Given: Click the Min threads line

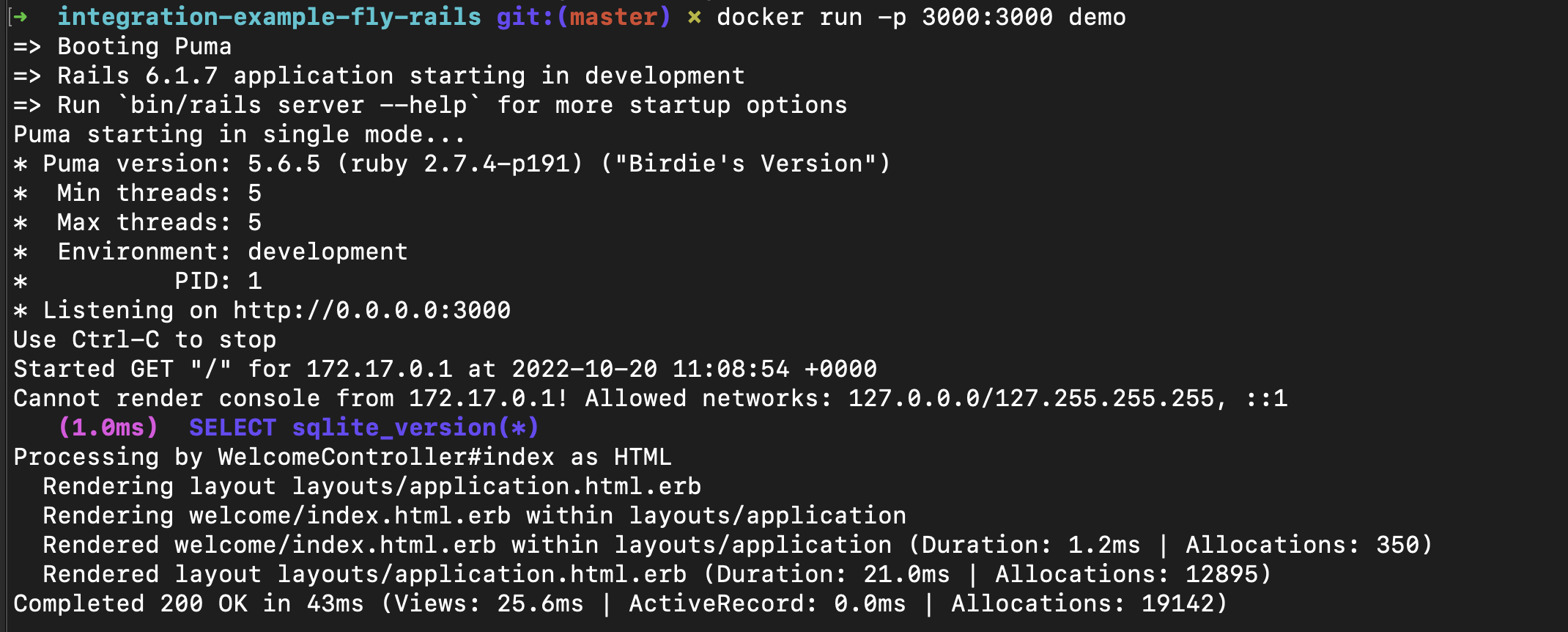Looking at the screenshot, I should pyautogui.click(x=159, y=193).
